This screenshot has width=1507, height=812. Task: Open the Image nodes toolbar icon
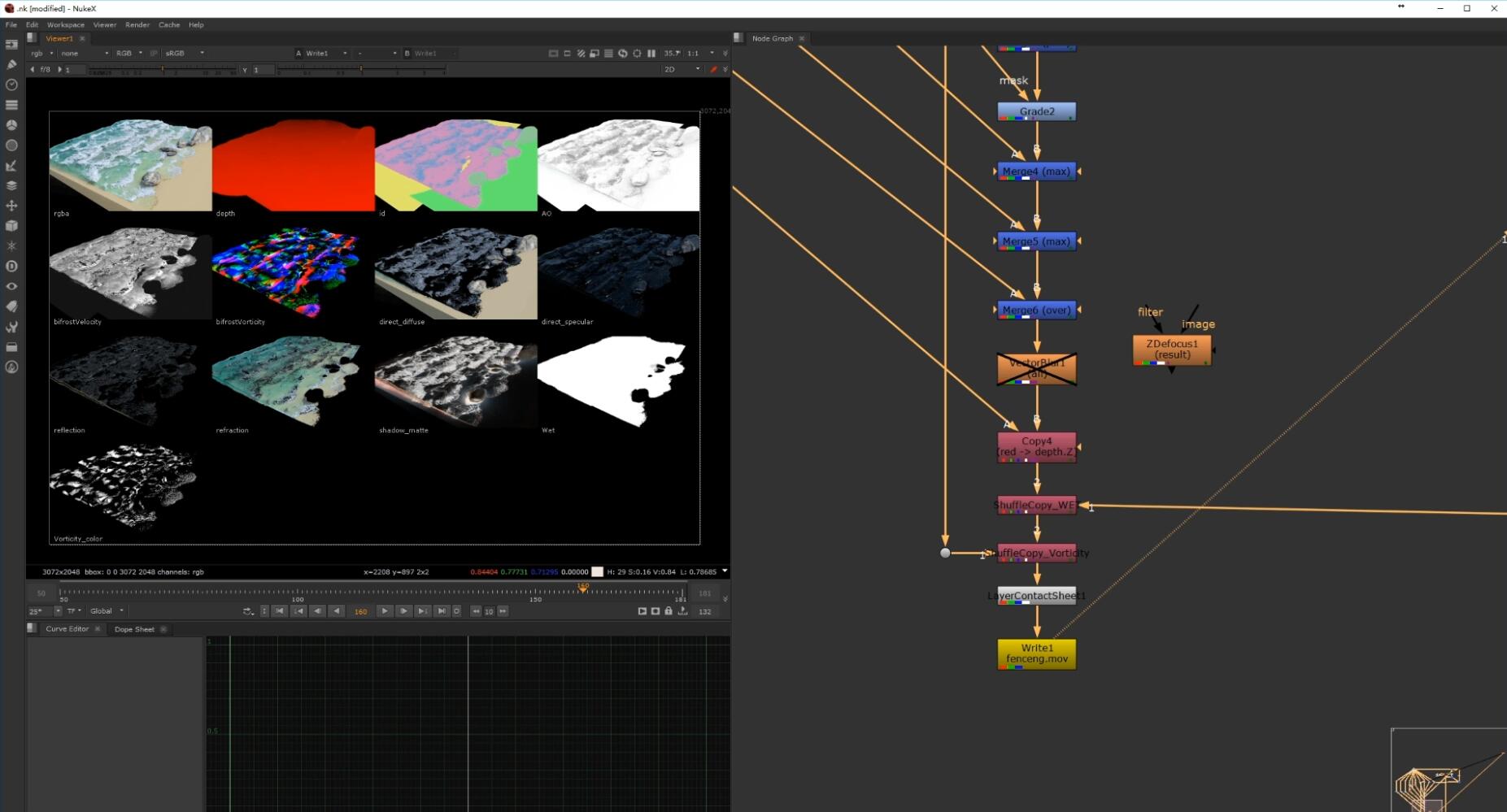[11, 44]
